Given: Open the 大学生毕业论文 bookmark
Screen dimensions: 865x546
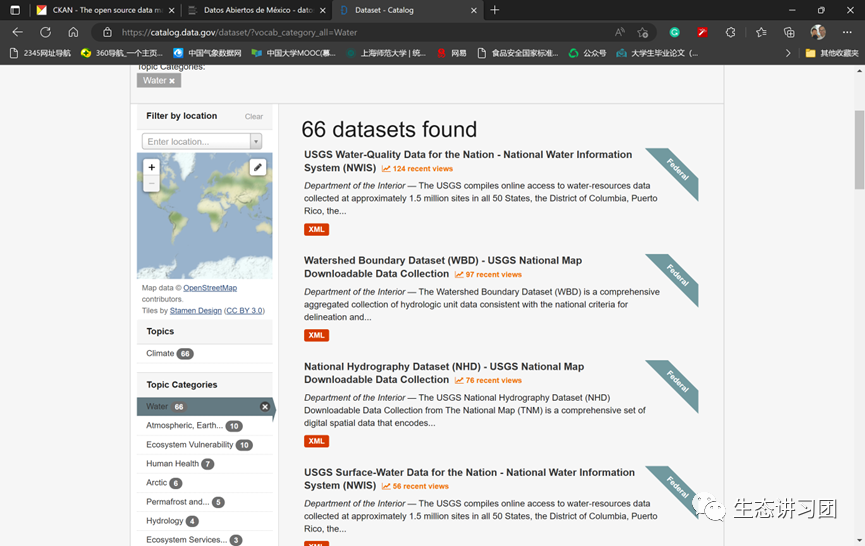Looking at the screenshot, I should pyautogui.click(x=657, y=53).
